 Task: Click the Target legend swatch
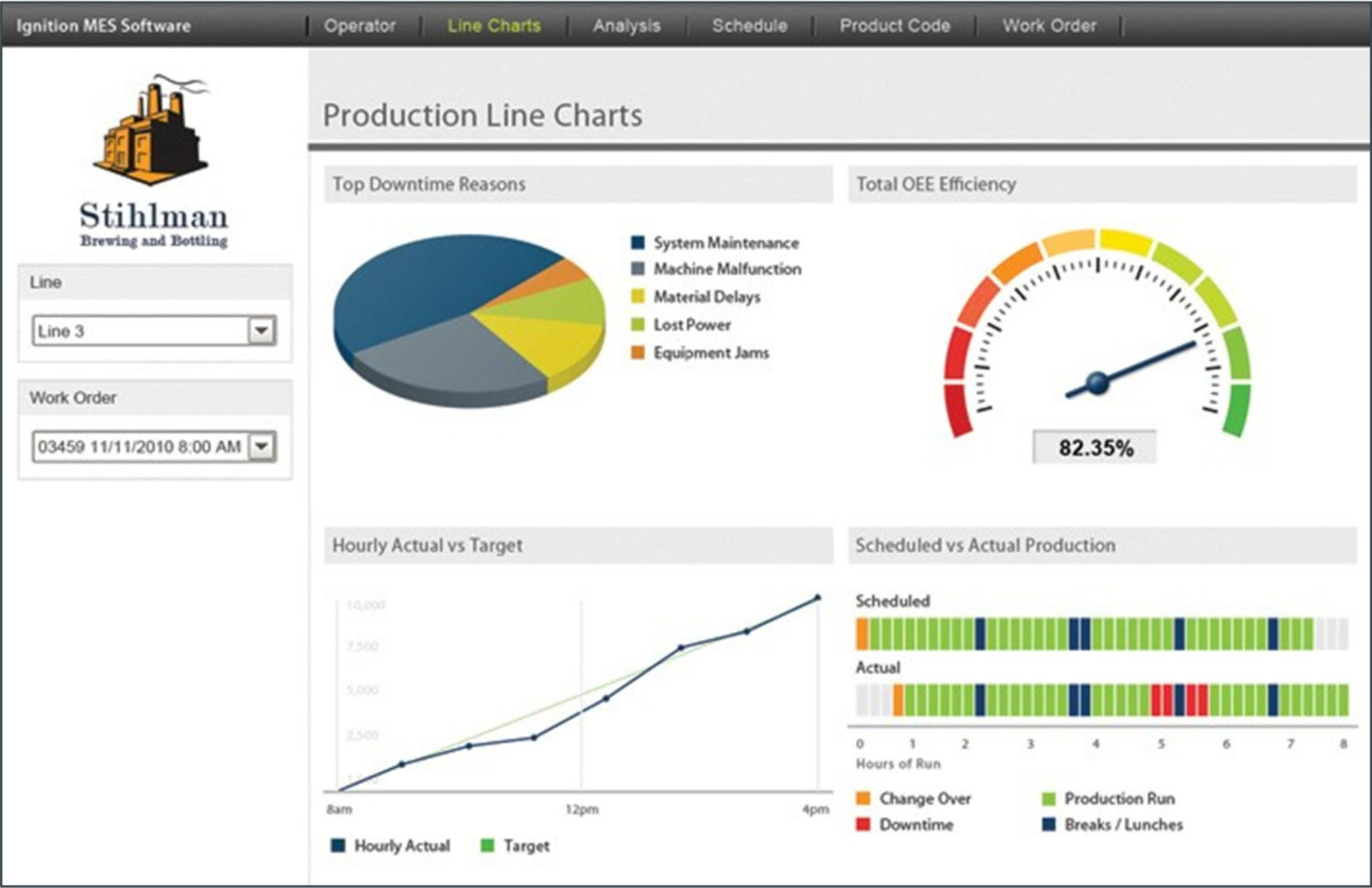pyautogui.click(x=488, y=846)
